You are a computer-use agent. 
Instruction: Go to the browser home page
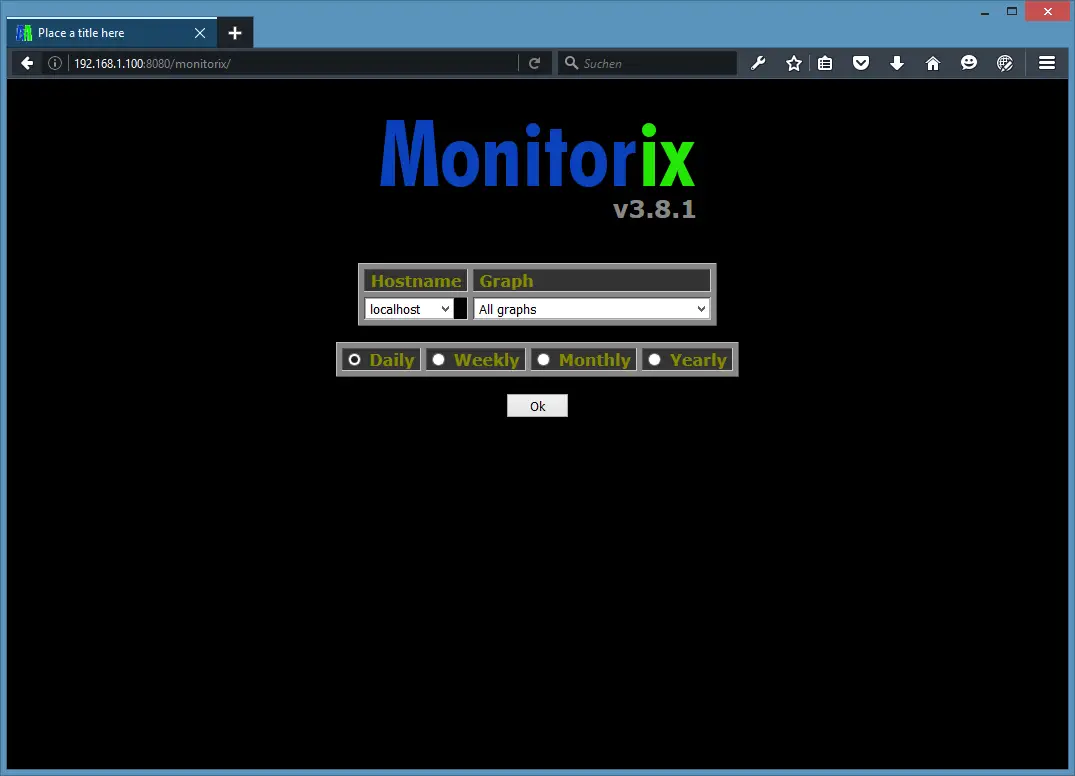pyautogui.click(x=933, y=63)
